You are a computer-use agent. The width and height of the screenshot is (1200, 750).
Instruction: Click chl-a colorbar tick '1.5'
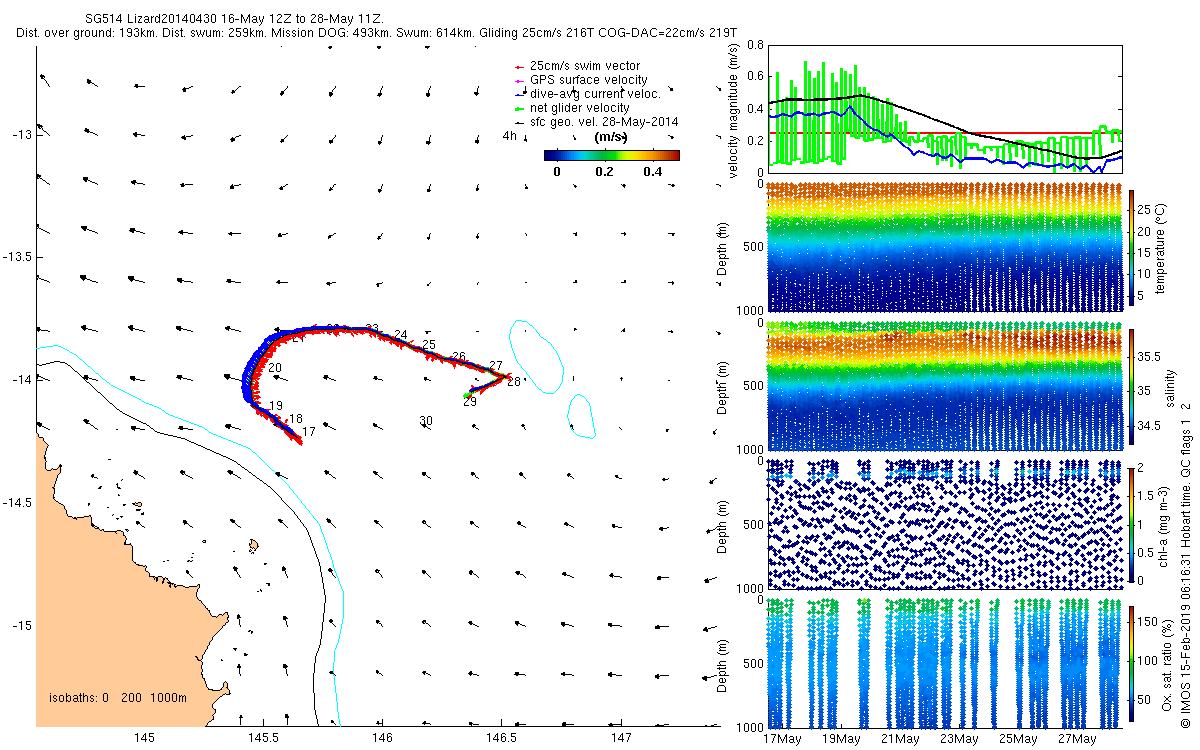pyautogui.click(x=1147, y=495)
